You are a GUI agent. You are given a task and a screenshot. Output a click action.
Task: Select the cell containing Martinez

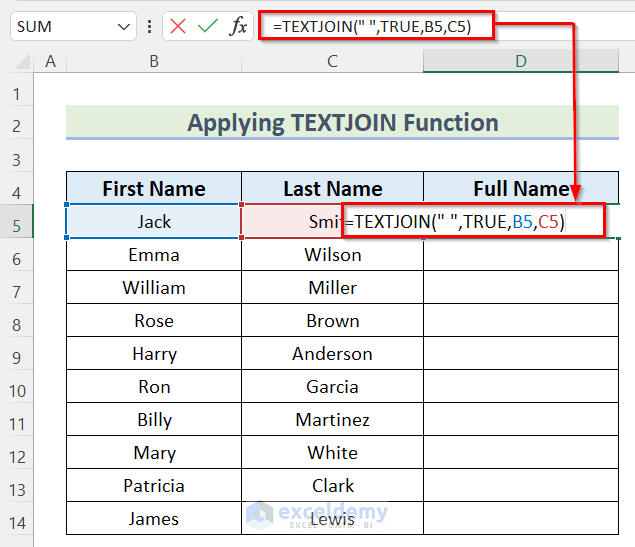332,420
